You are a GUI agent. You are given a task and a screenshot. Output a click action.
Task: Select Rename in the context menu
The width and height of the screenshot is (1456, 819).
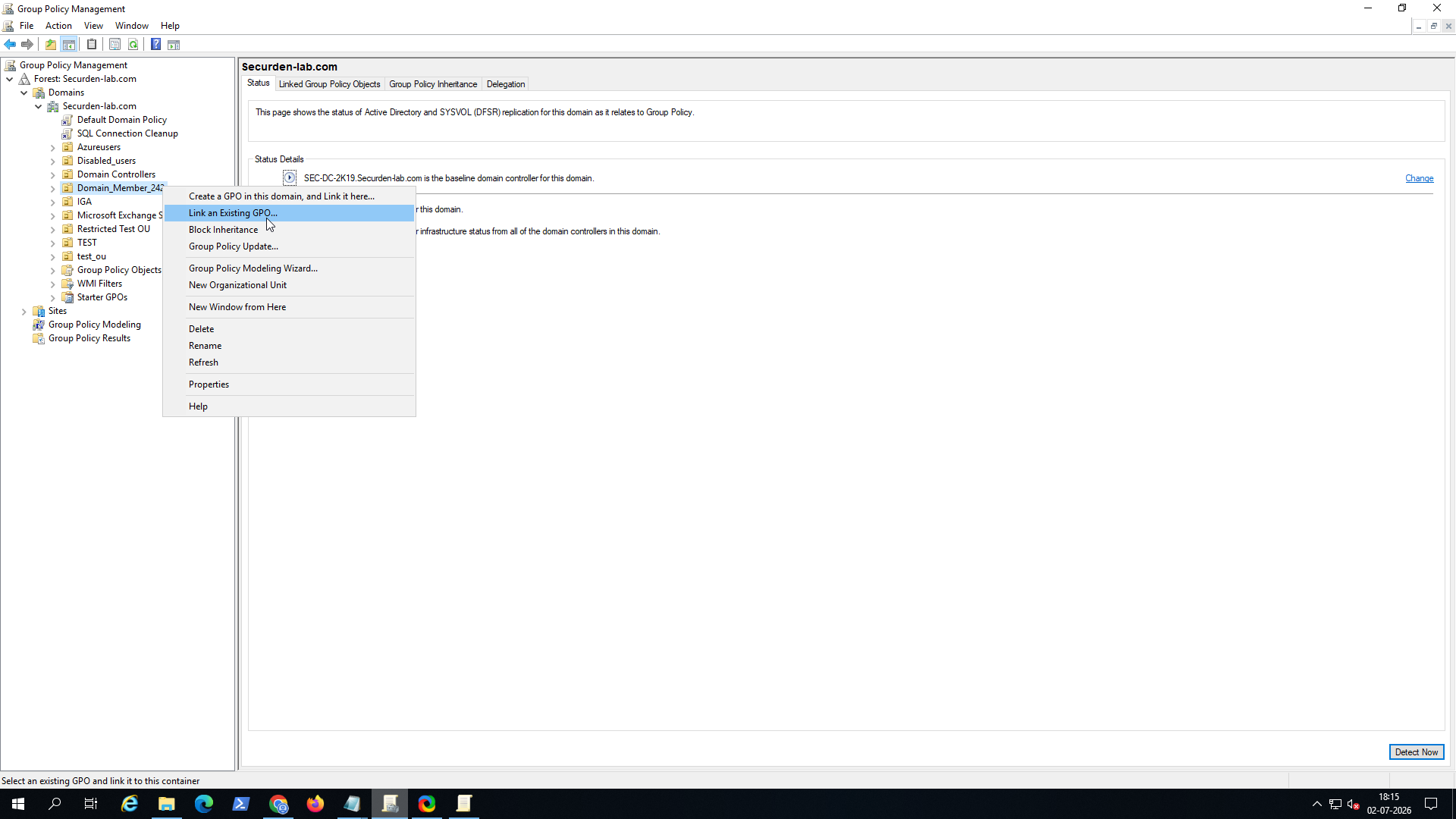pos(289,346)
